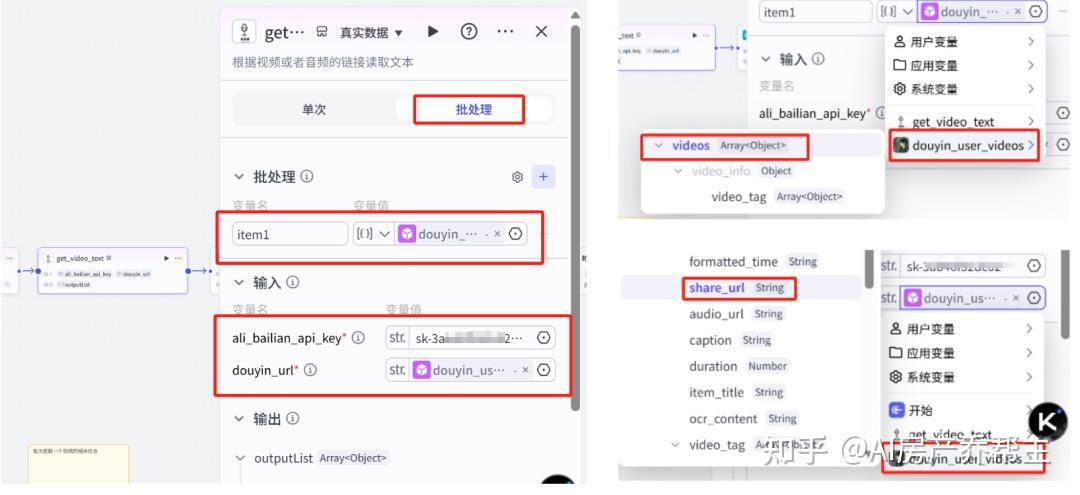Collapse the video_info Object chevron

678,171
